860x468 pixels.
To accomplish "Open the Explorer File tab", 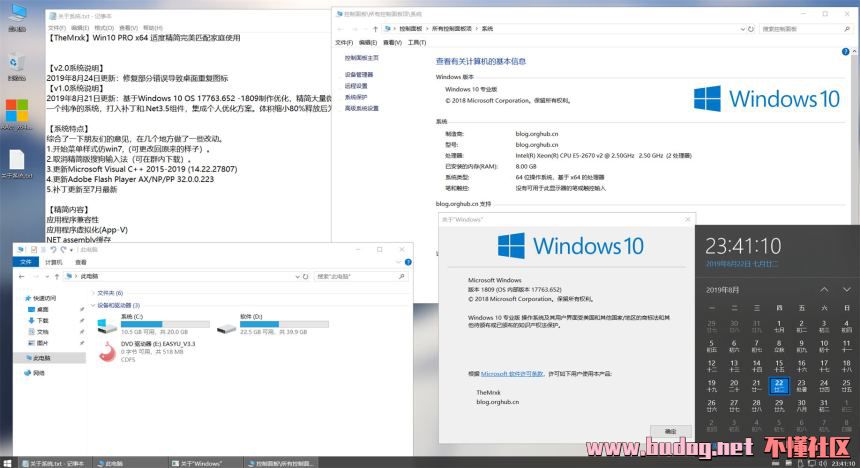I will click(x=26, y=262).
